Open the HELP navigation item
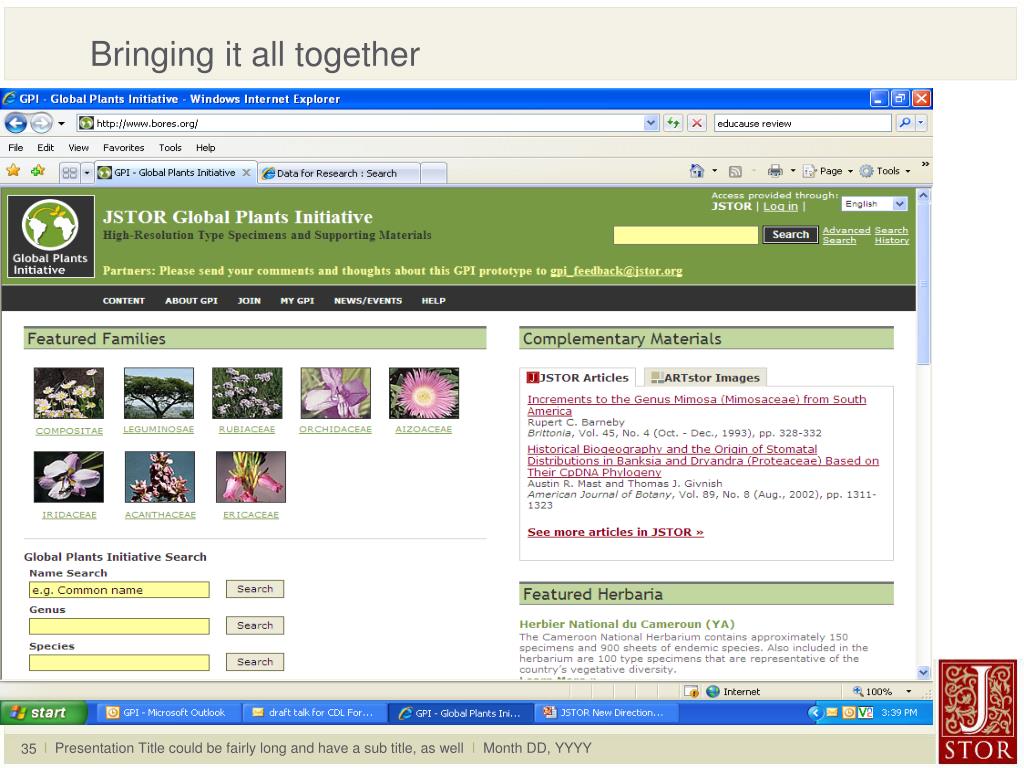This screenshot has height=768, width=1024. tap(433, 300)
